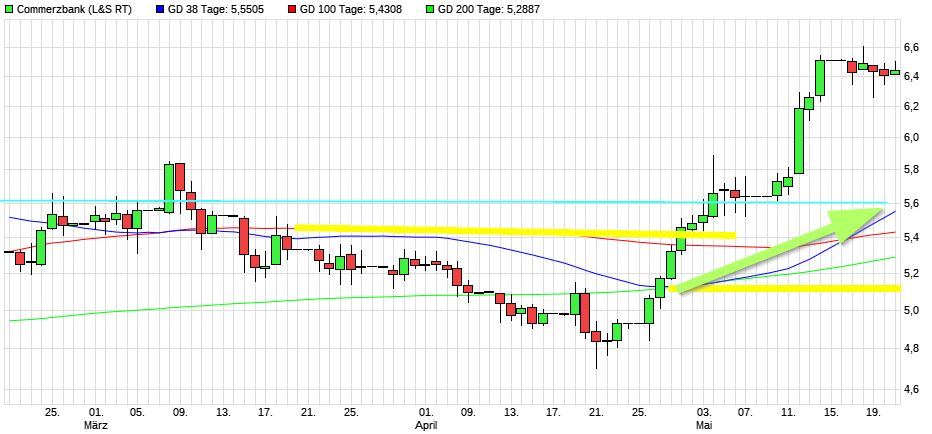This screenshot has height=434, width=932.
Task: Select the 'GD 100 Tage: 5,4308' legend text
Action: [350, 10]
